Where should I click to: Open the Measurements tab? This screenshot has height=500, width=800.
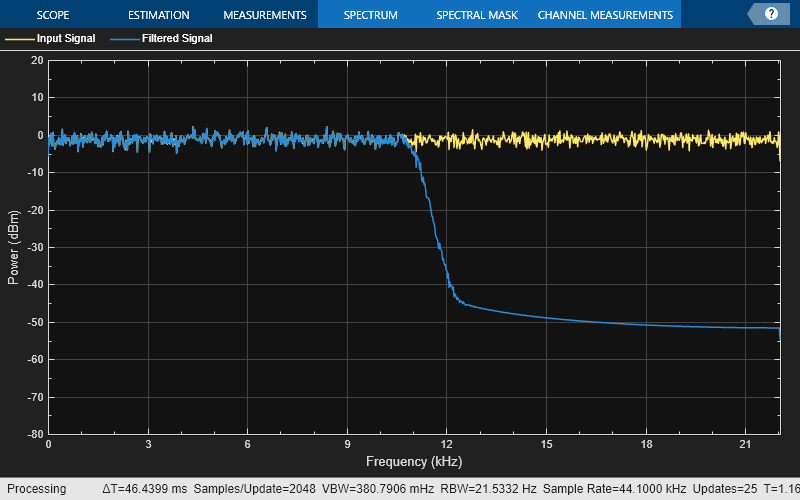(x=265, y=15)
